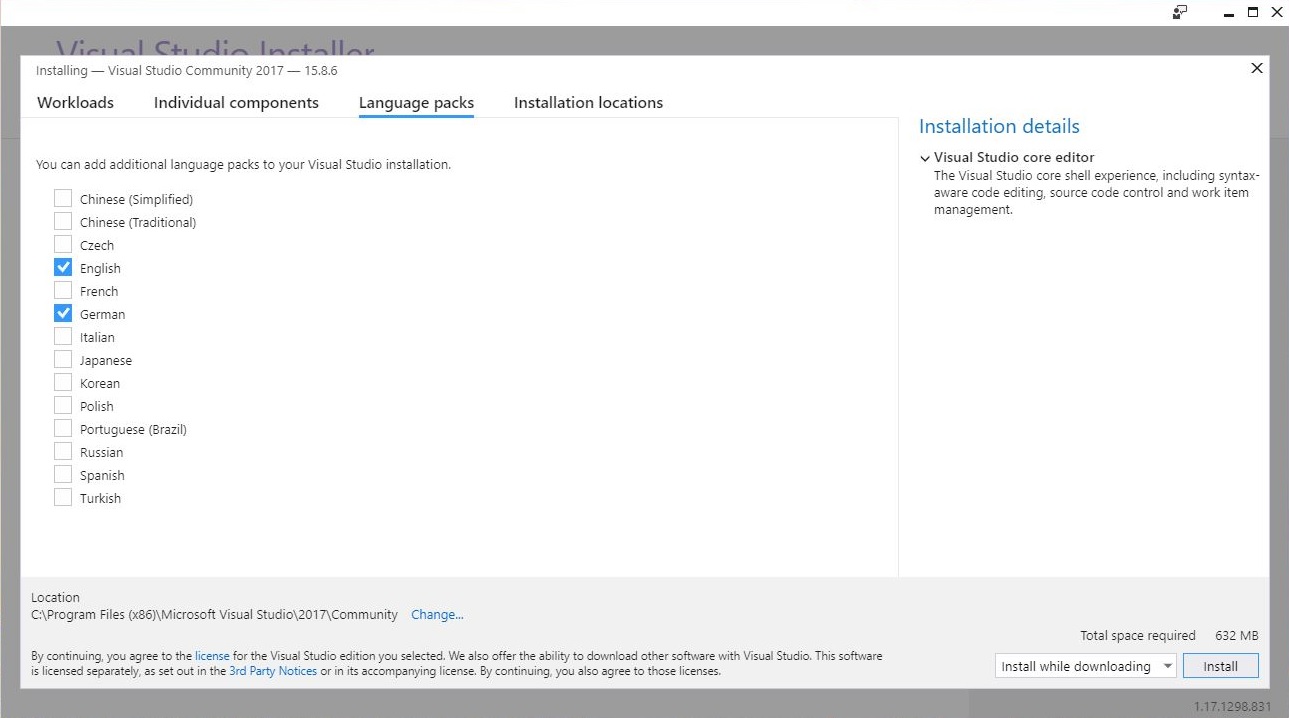Click the Installation details heading
The height and width of the screenshot is (718, 1289).
[999, 127]
